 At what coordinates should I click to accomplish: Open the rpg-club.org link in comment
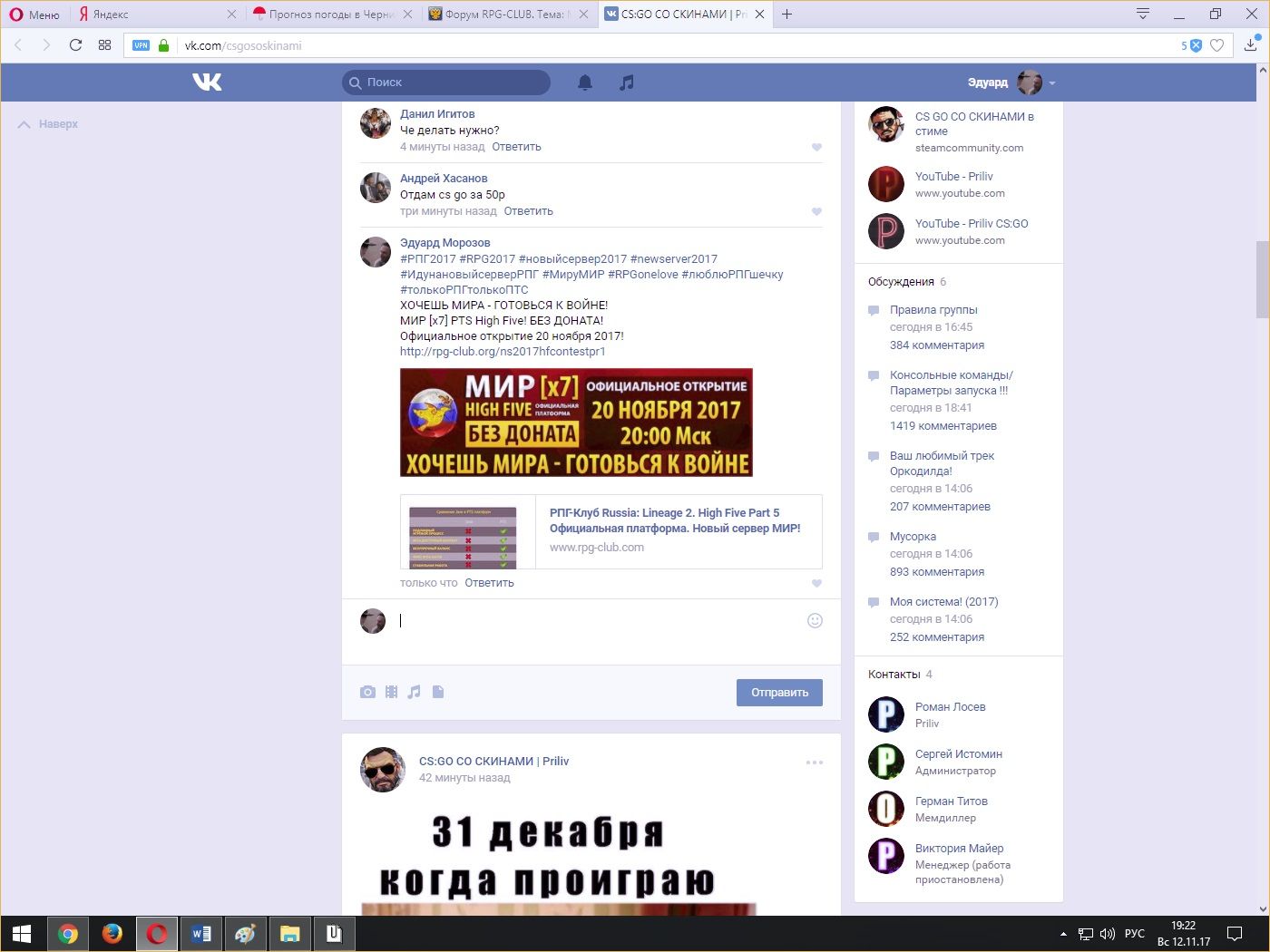pyautogui.click(x=503, y=352)
